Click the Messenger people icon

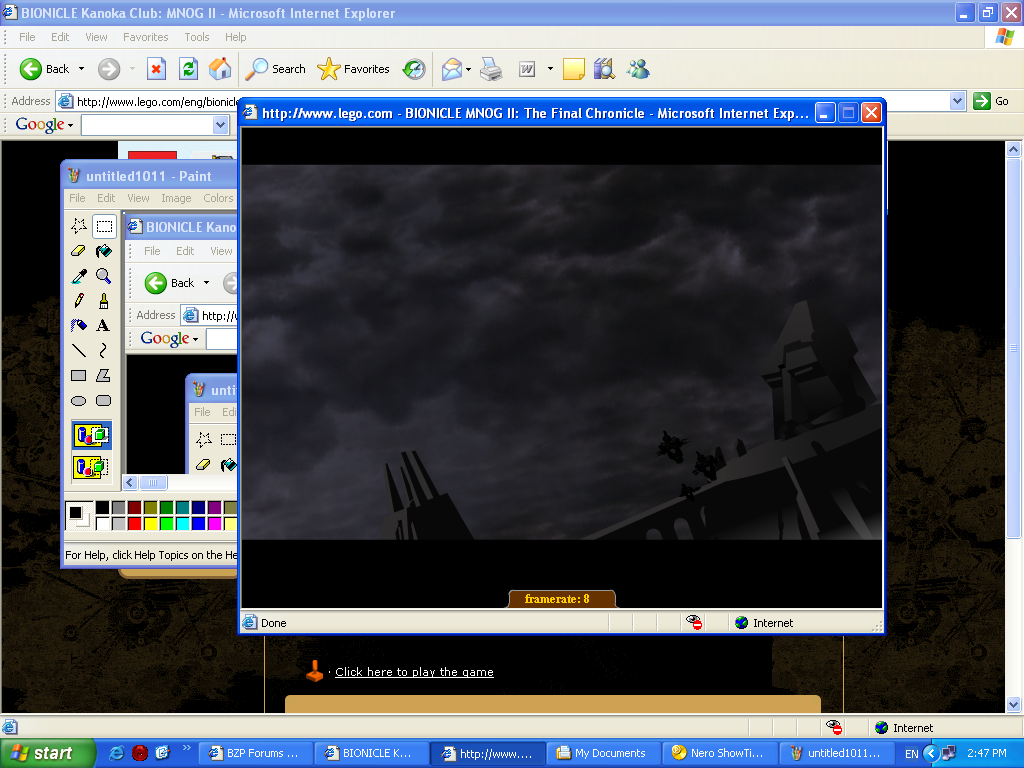click(x=638, y=69)
